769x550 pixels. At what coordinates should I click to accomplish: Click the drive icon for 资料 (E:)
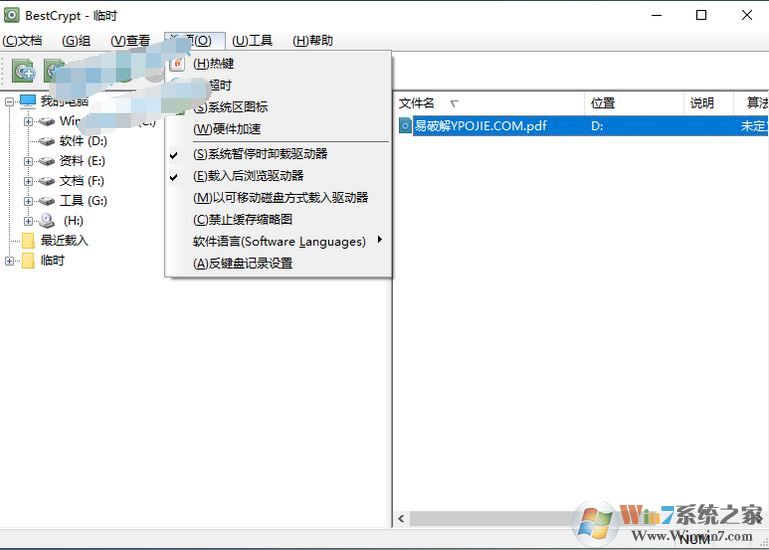(x=47, y=161)
